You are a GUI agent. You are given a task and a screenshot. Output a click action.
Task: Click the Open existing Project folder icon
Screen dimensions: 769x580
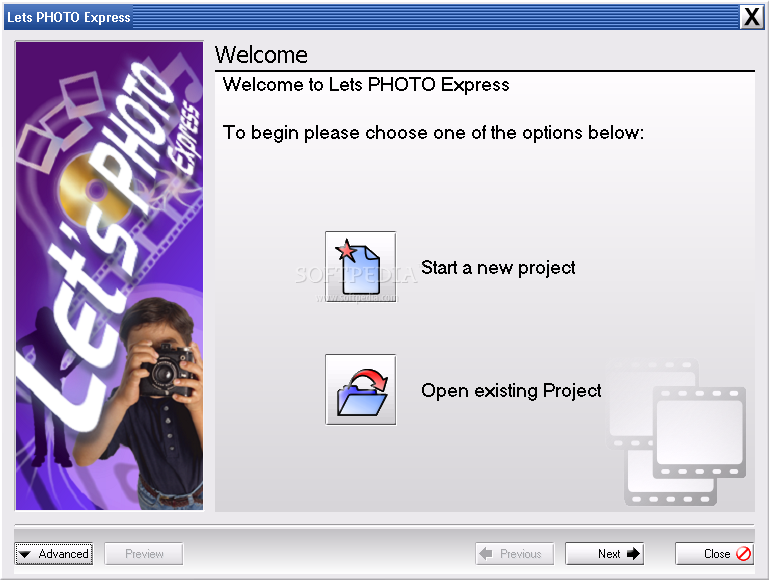[x=360, y=390]
